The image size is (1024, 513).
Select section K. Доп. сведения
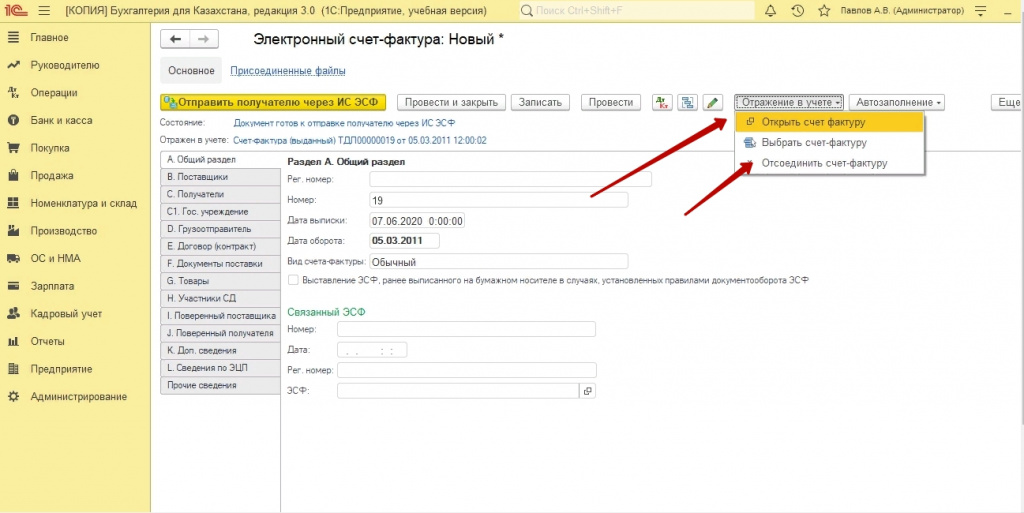pos(220,350)
